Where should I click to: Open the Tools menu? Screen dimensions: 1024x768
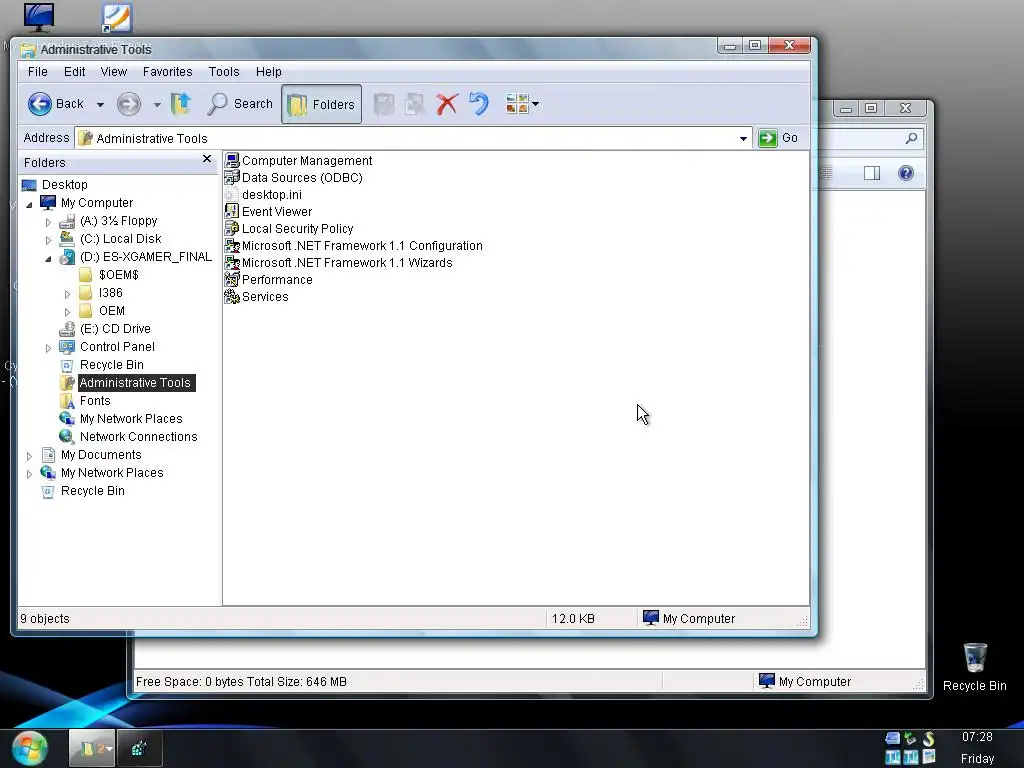click(x=224, y=72)
